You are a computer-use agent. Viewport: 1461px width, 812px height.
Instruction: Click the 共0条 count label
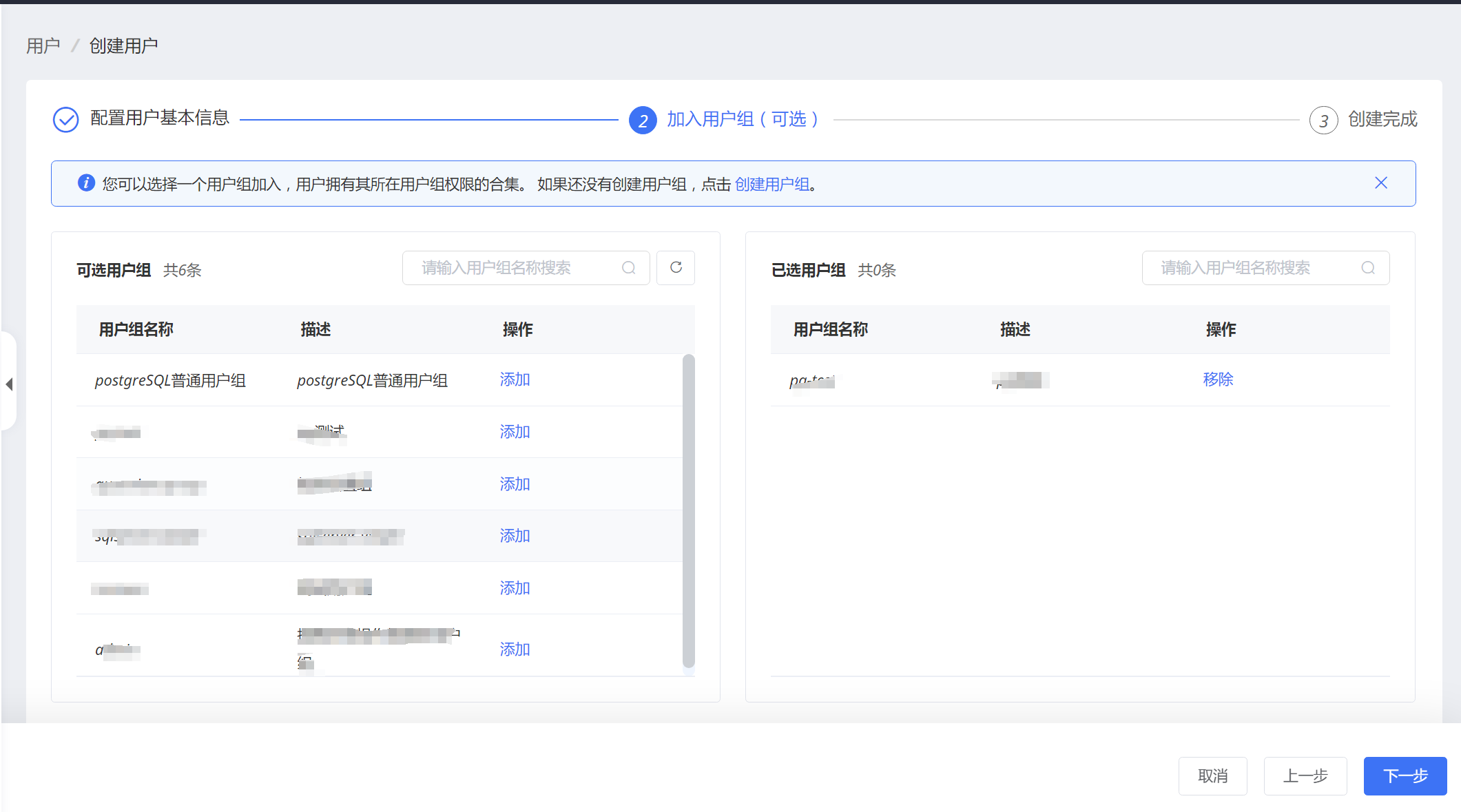pyautogui.click(x=877, y=271)
